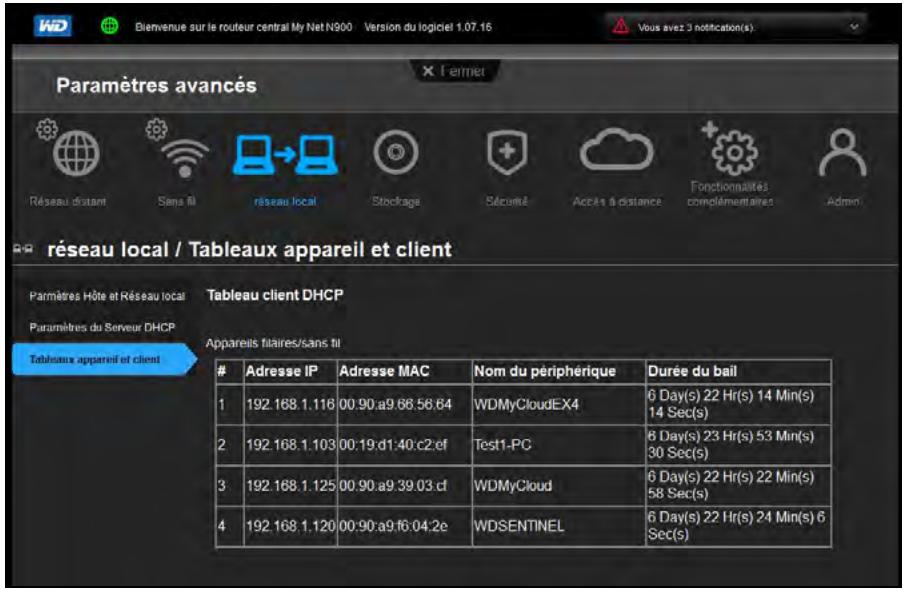Expand the notifications dropdown arrow
Viewport: 904px width, 590px height.
coord(854,27)
